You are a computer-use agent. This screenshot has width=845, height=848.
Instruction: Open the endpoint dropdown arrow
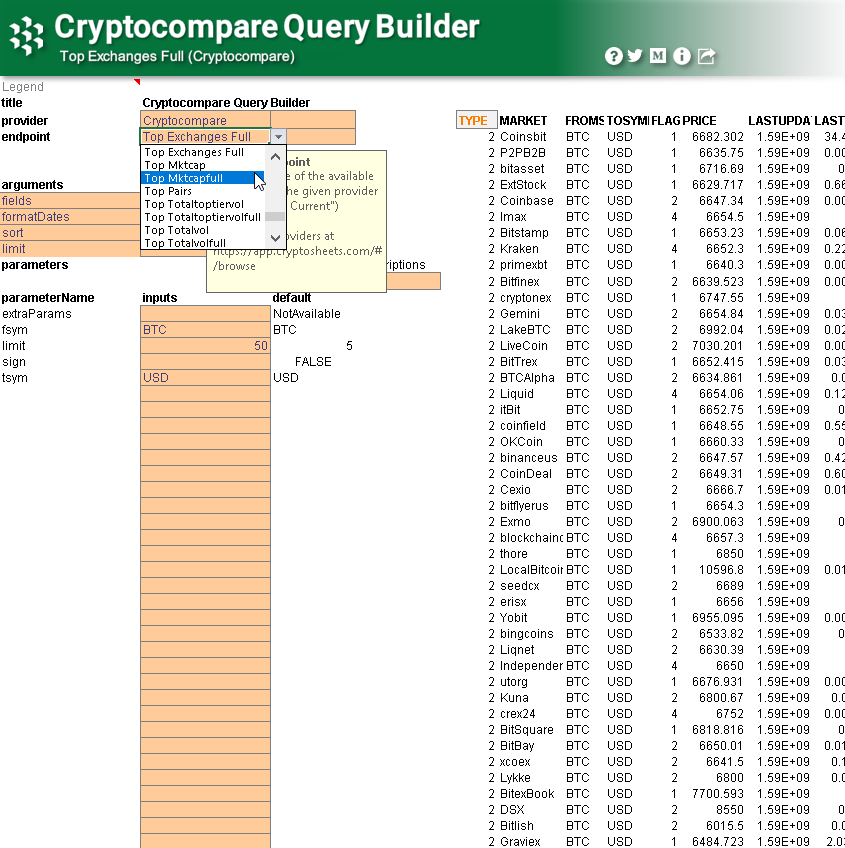pos(278,136)
